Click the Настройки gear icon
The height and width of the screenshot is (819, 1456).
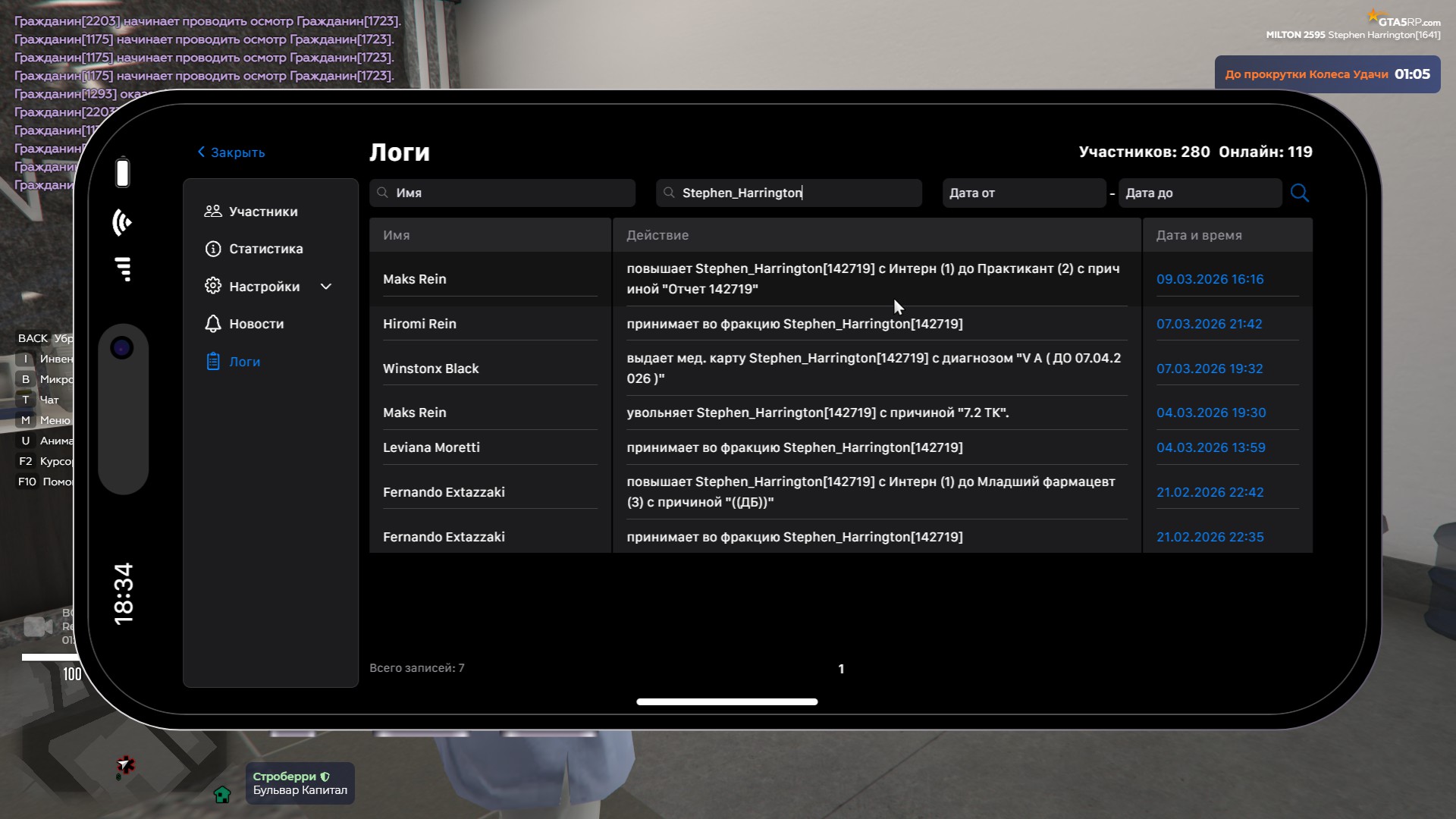click(212, 286)
